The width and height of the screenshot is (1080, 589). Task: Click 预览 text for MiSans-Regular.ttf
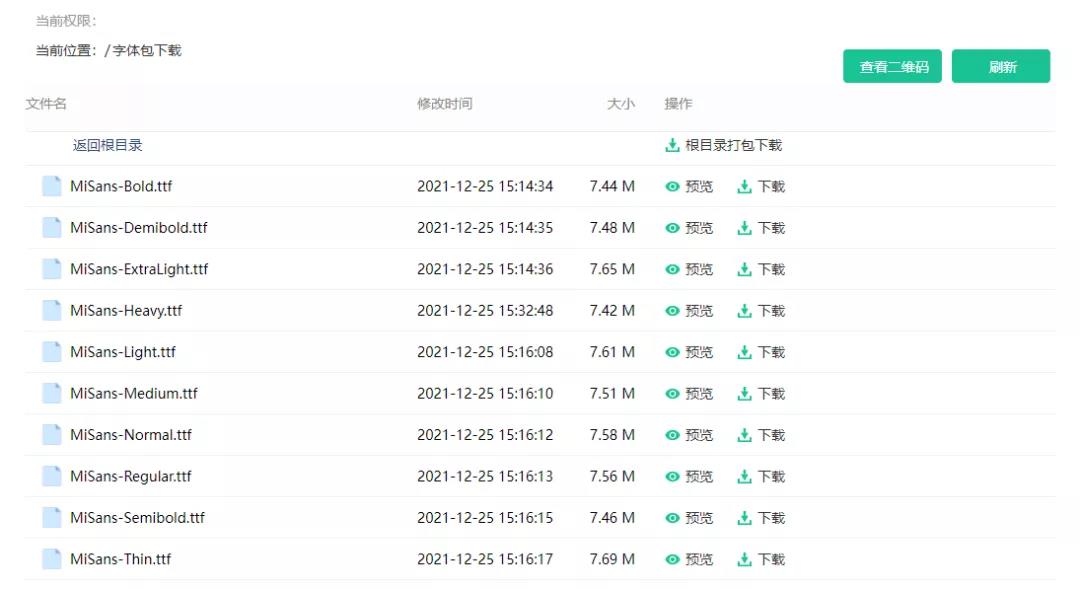[x=699, y=476]
